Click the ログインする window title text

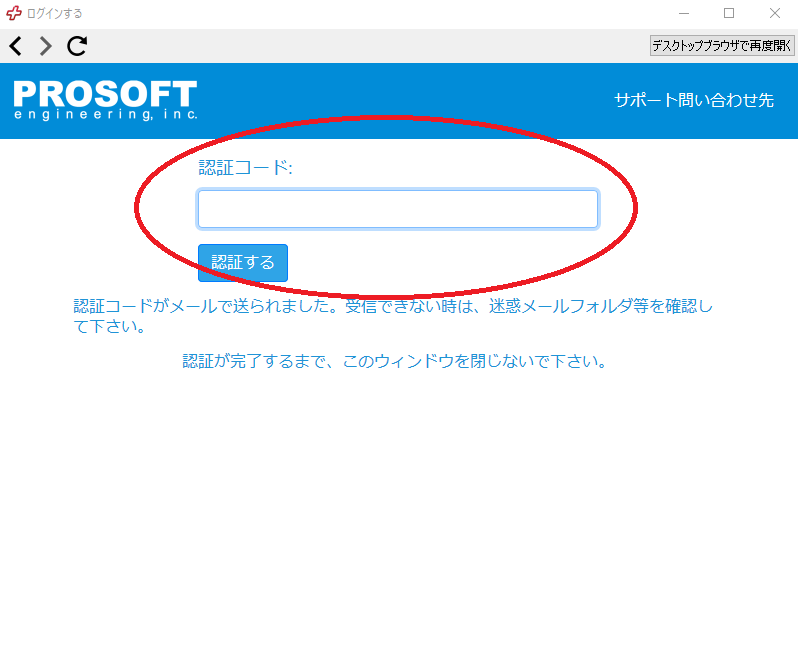pos(55,14)
